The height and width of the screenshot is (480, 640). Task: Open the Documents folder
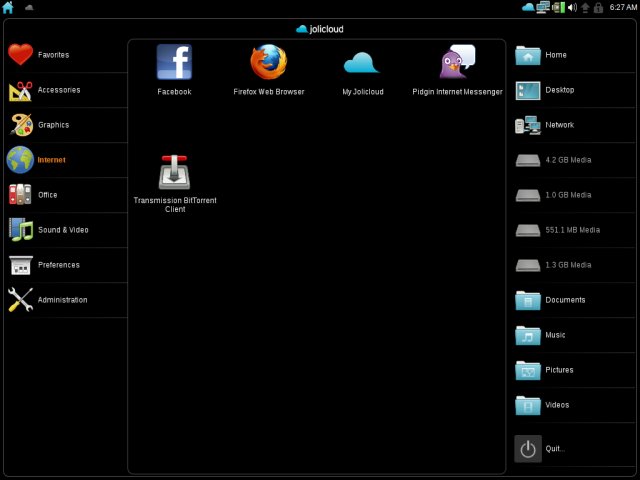pyautogui.click(x=574, y=300)
